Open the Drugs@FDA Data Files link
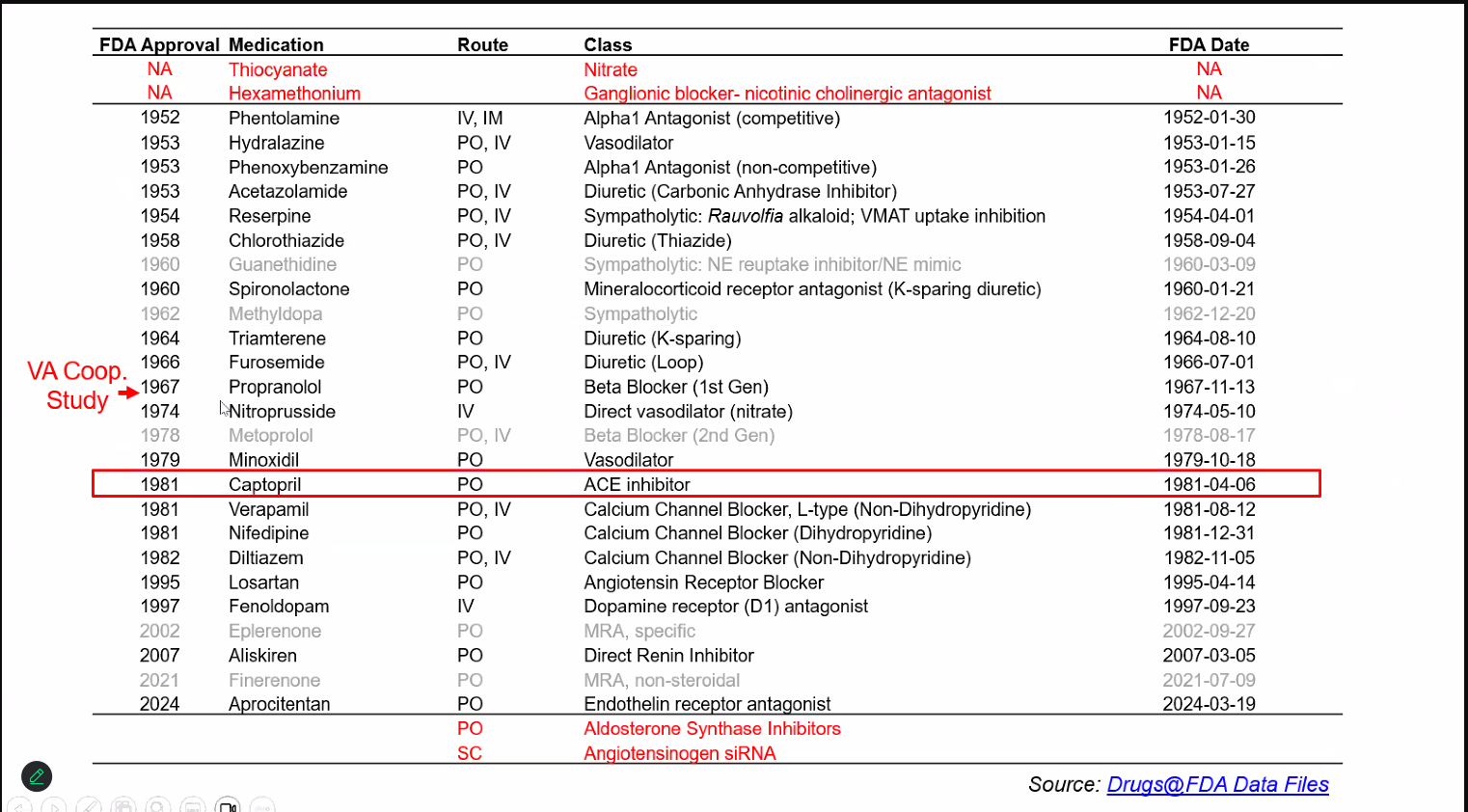The image size is (1468, 812). [1217, 784]
